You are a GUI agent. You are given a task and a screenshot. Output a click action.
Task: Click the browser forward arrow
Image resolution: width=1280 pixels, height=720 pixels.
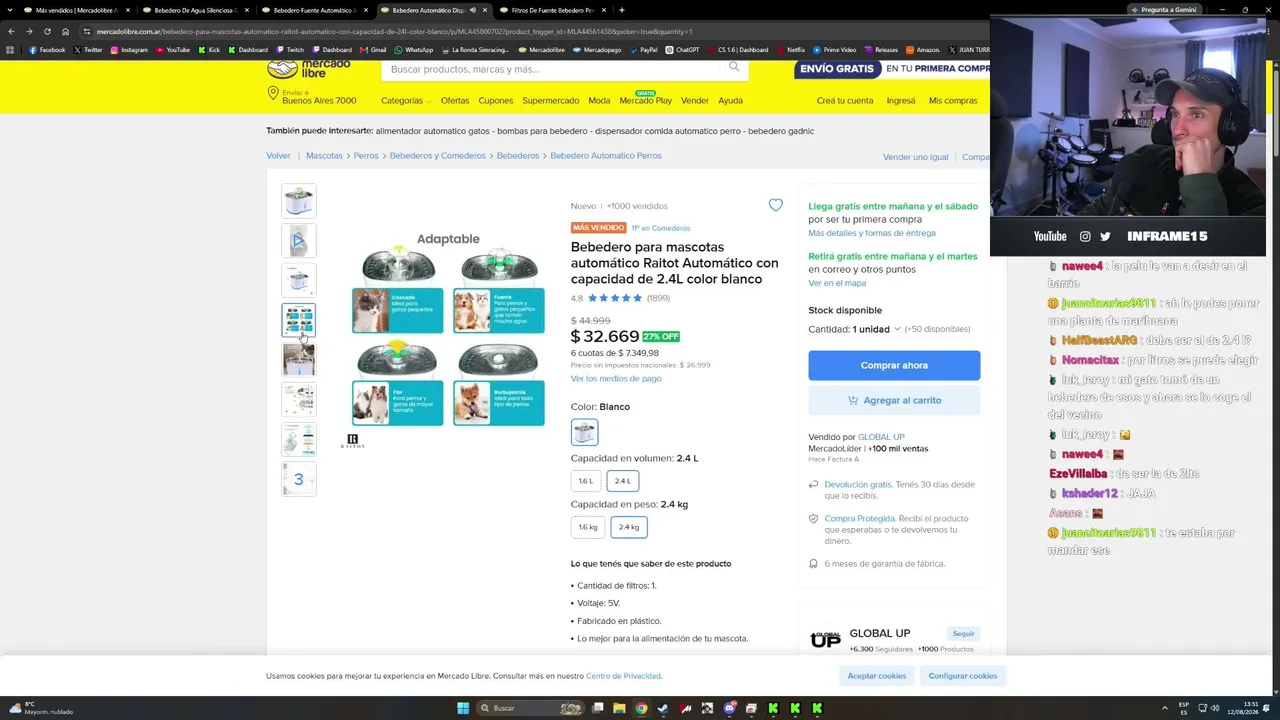[29, 31]
